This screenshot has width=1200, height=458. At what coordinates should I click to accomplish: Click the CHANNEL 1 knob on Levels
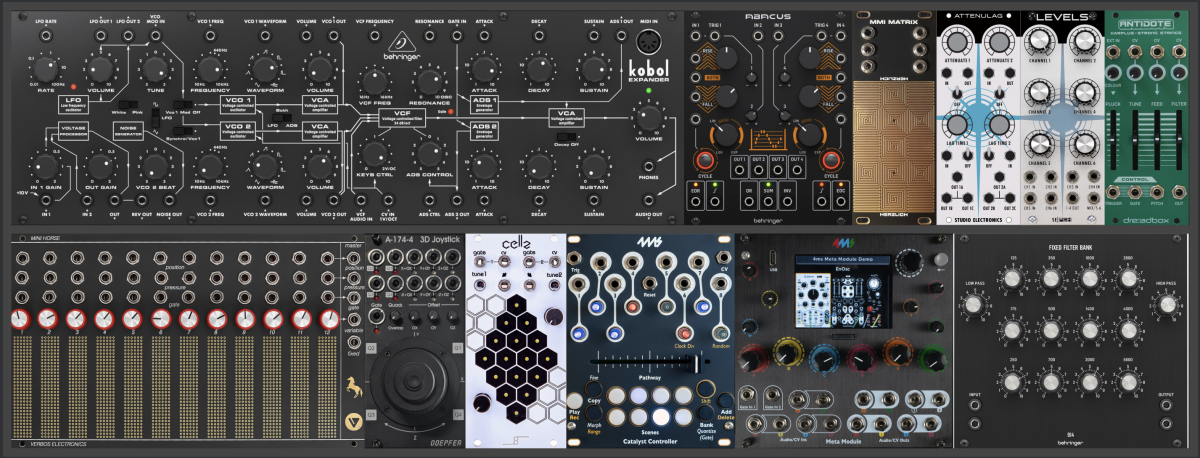1040,41
